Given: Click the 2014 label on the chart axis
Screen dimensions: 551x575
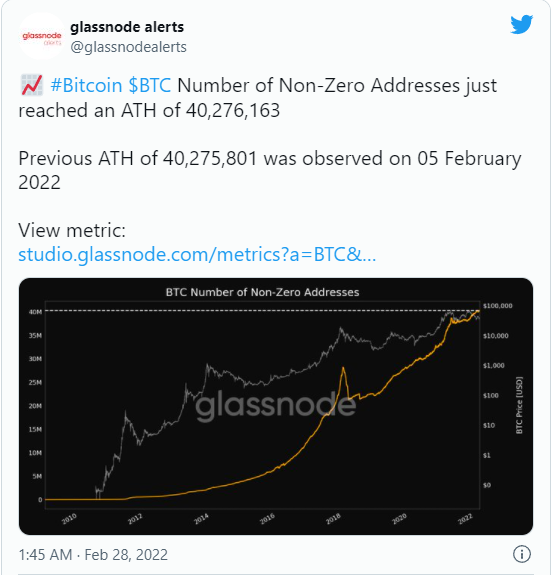Looking at the screenshot, I should 201,519.
